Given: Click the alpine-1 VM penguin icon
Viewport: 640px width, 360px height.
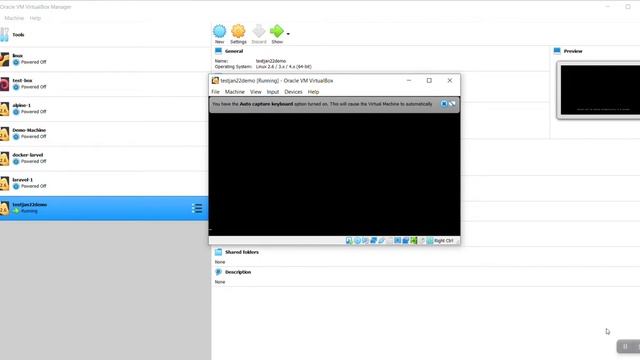Looking at the screenshot, I should tap(4, 109).
